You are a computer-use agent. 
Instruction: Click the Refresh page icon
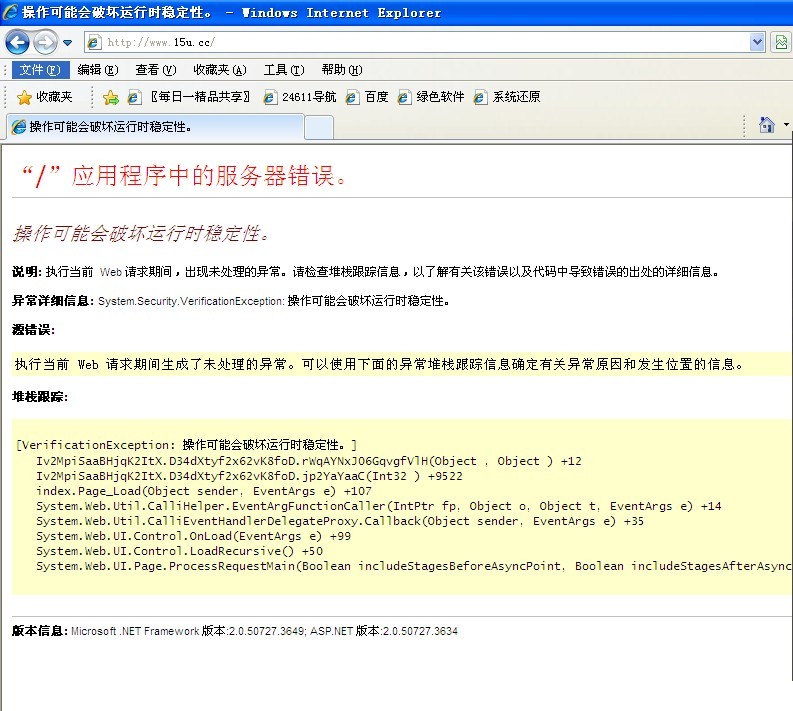(782, 42)
